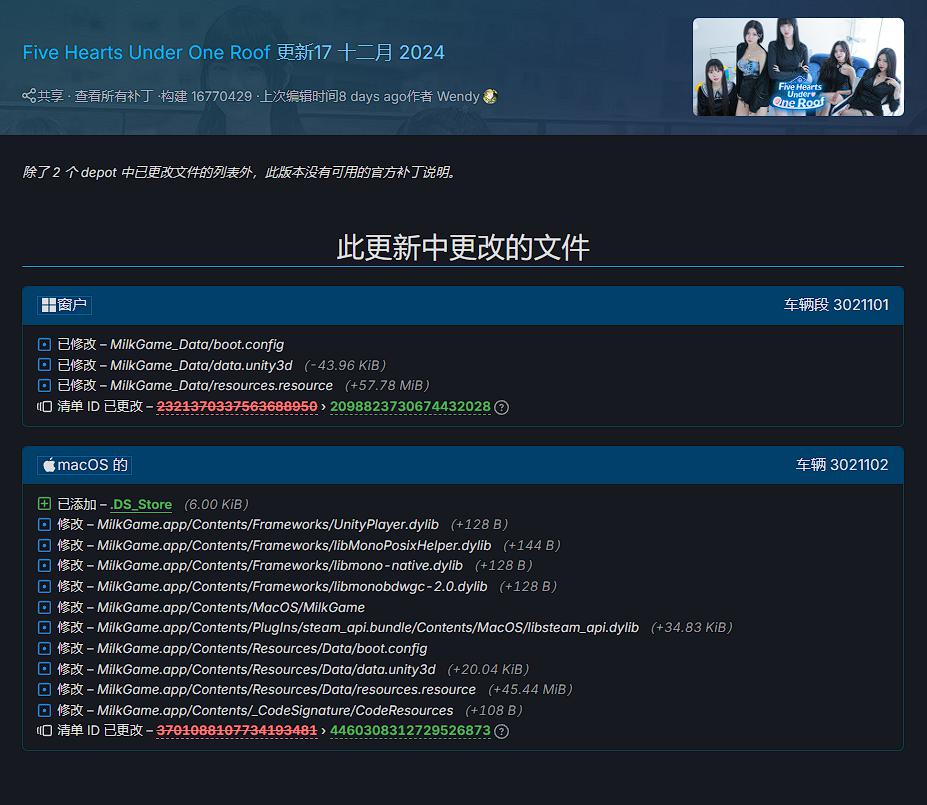Click build number 16770429
927x805 pixels.
click(222, 96)
